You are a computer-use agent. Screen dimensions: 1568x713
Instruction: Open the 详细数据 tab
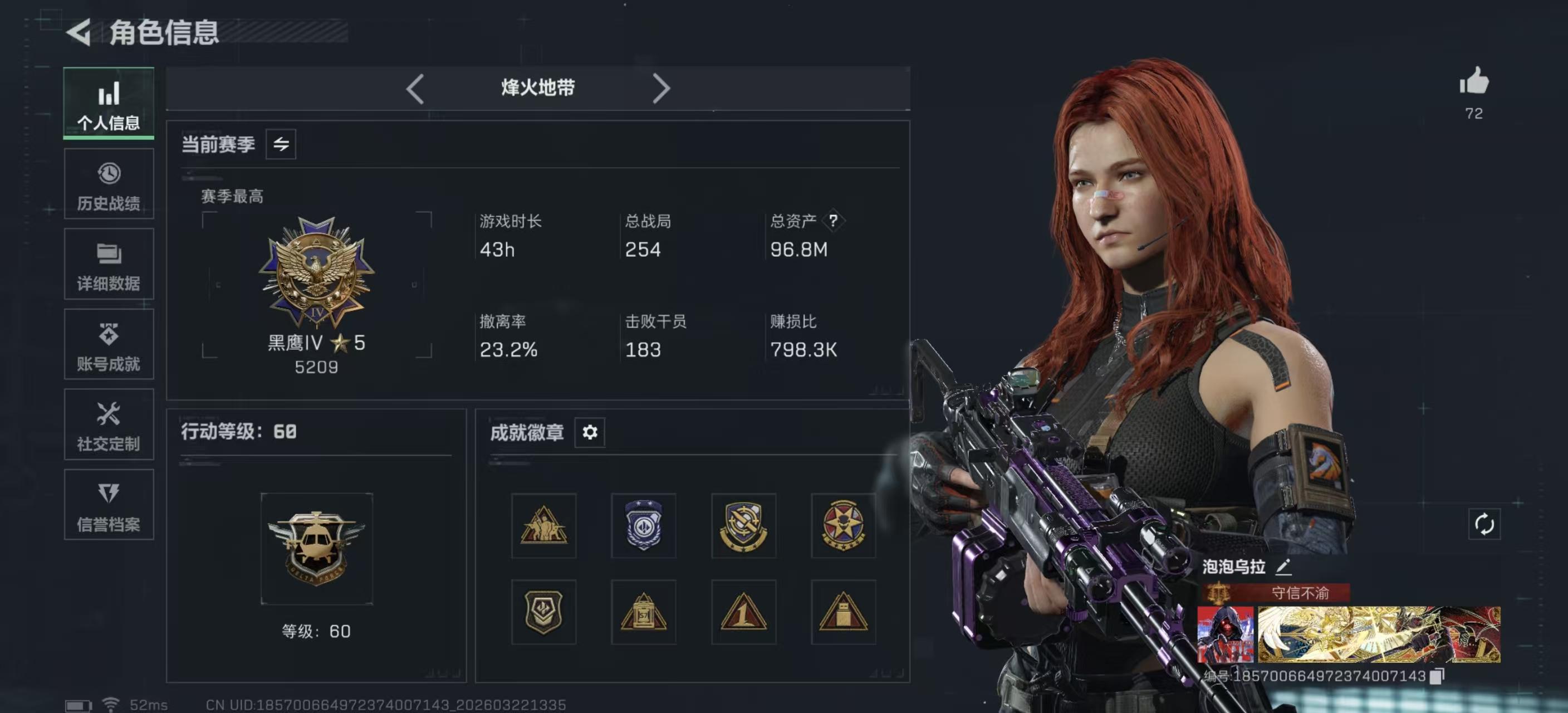pyautogui.click(x=109, y=264)
